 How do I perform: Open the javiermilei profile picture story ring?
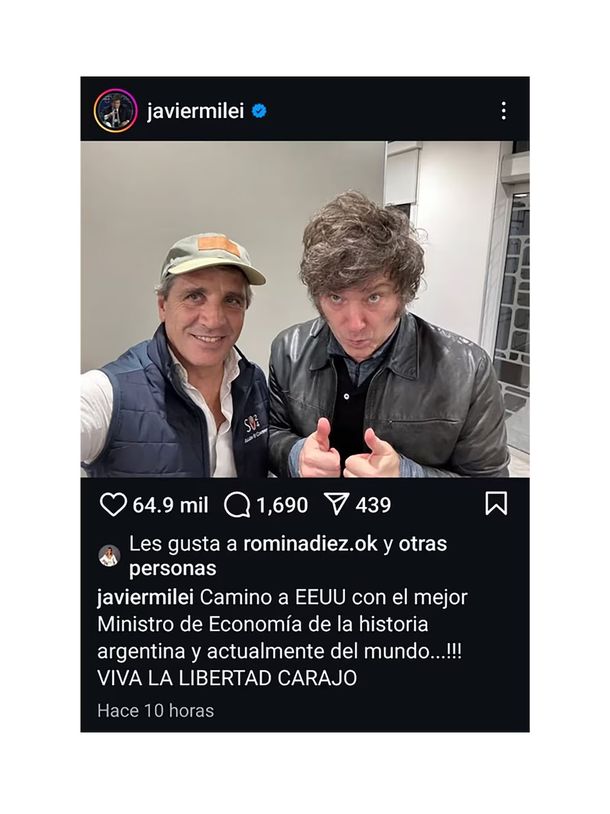(115, 111)
